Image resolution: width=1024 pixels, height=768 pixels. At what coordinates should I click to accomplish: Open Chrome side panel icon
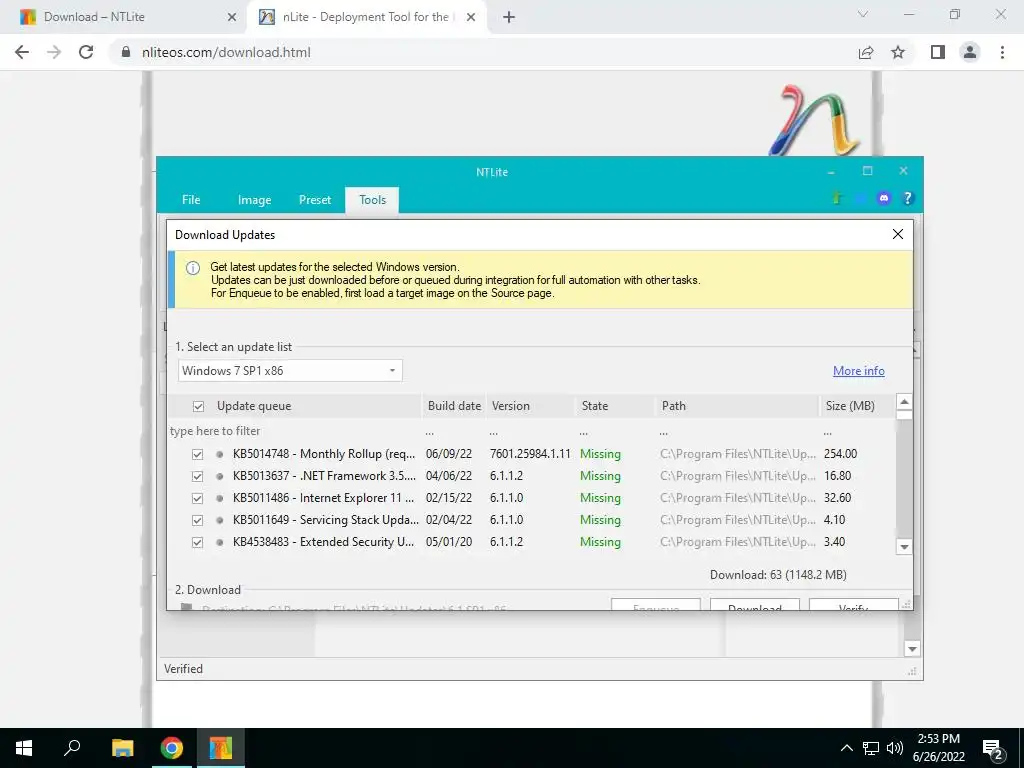pyautogui.click(x=938, y=52)
